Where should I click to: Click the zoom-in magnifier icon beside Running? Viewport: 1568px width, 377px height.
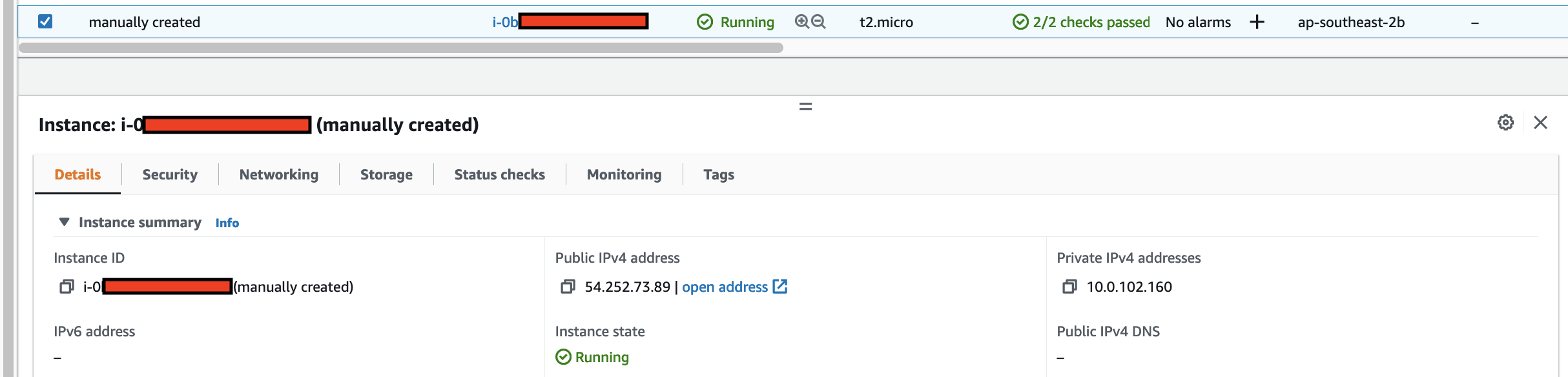coord(802,22)
